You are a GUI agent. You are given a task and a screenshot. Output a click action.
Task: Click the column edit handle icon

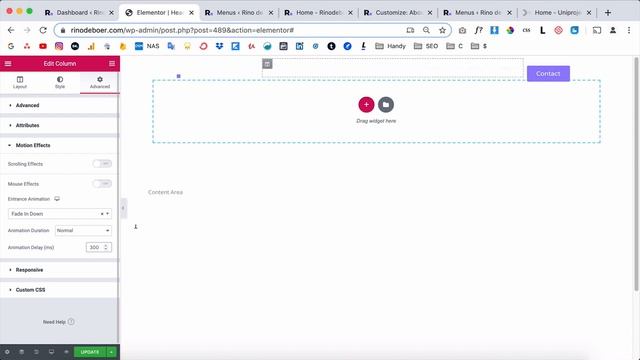(267, 64)
